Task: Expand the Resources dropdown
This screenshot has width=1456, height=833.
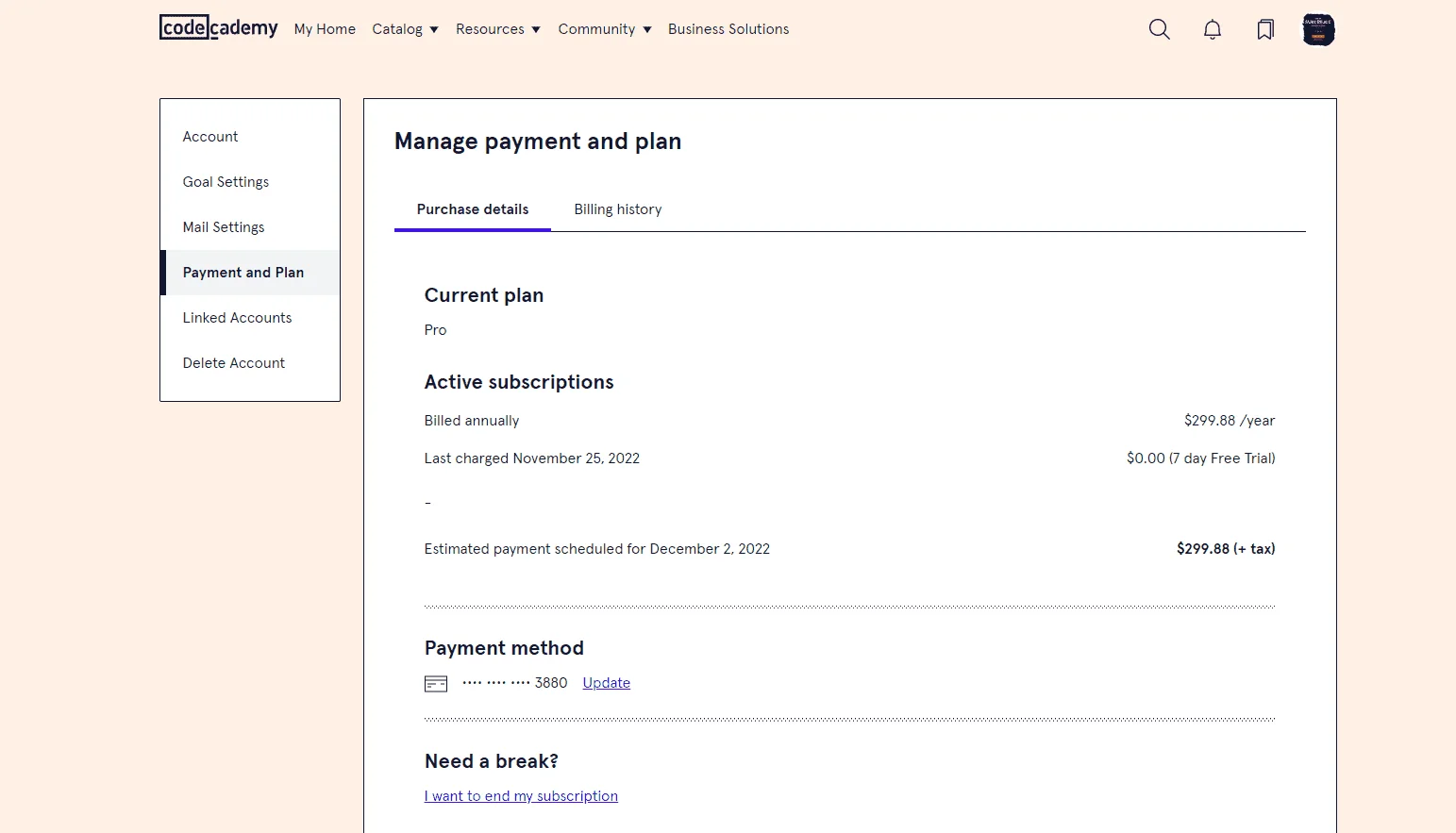Action: (498, 29)
